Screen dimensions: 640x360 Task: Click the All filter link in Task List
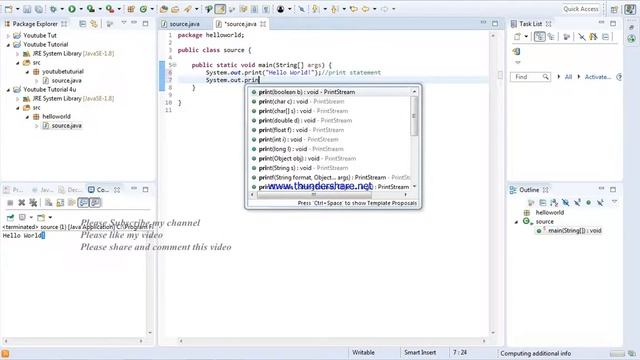coord(568,77)
